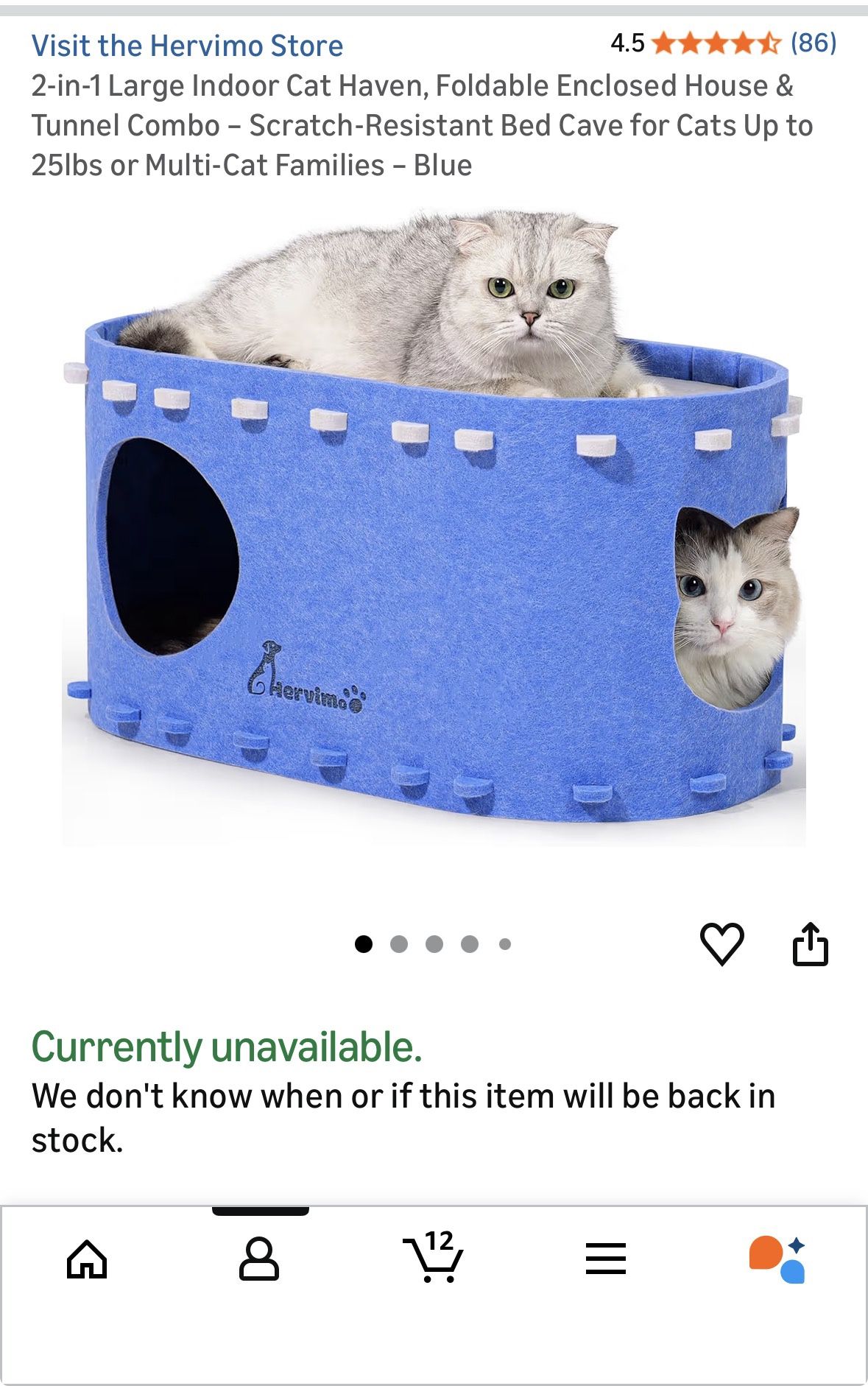Open the shopping cart with 12 items
The height and width of the screenshot is (1386, 868).
point(433,1256)
